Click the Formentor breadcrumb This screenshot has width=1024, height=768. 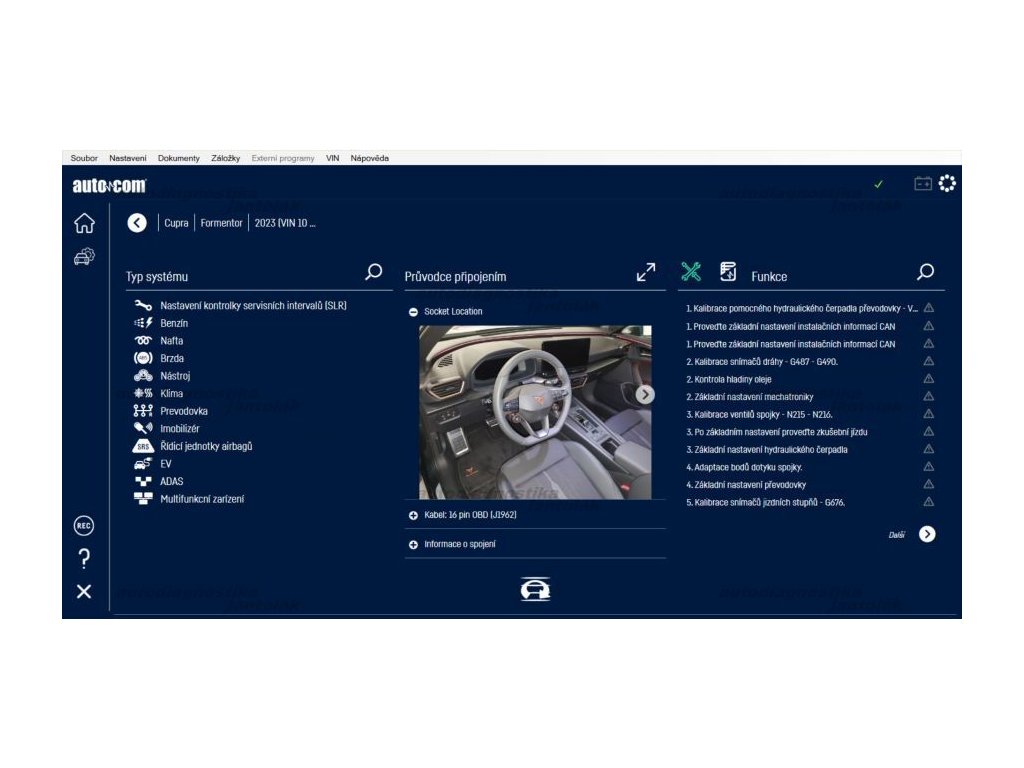(221, 223)
